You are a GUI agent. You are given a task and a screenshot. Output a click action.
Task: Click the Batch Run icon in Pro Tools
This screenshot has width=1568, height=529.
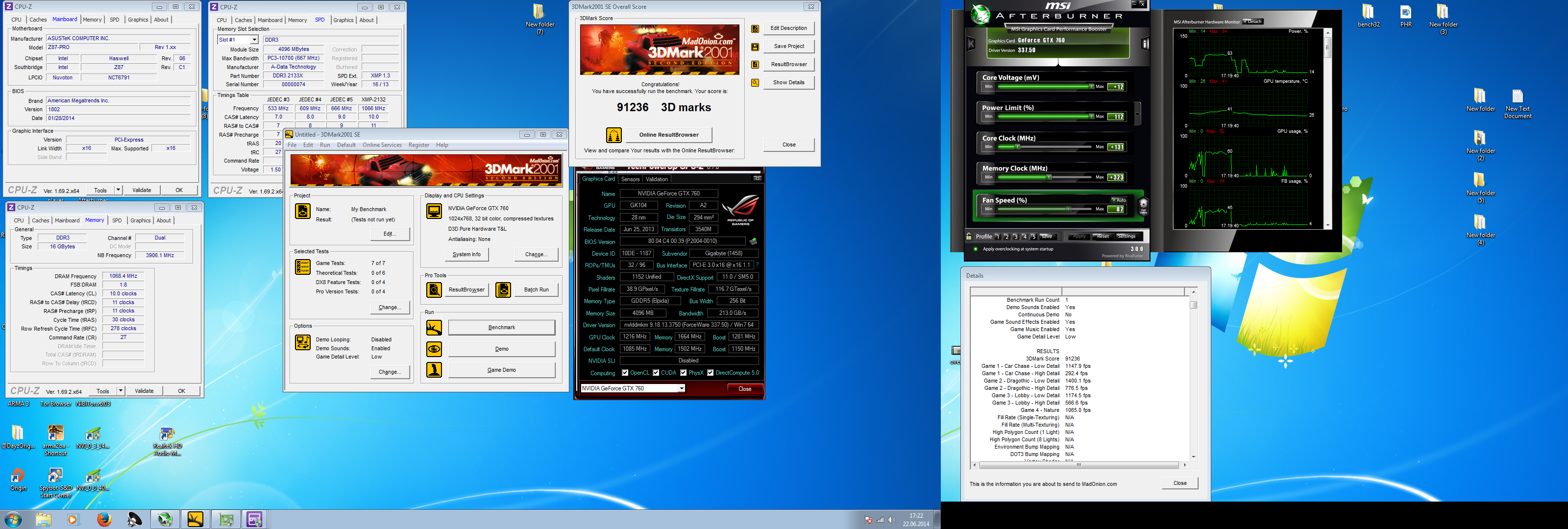click(503, 290)
